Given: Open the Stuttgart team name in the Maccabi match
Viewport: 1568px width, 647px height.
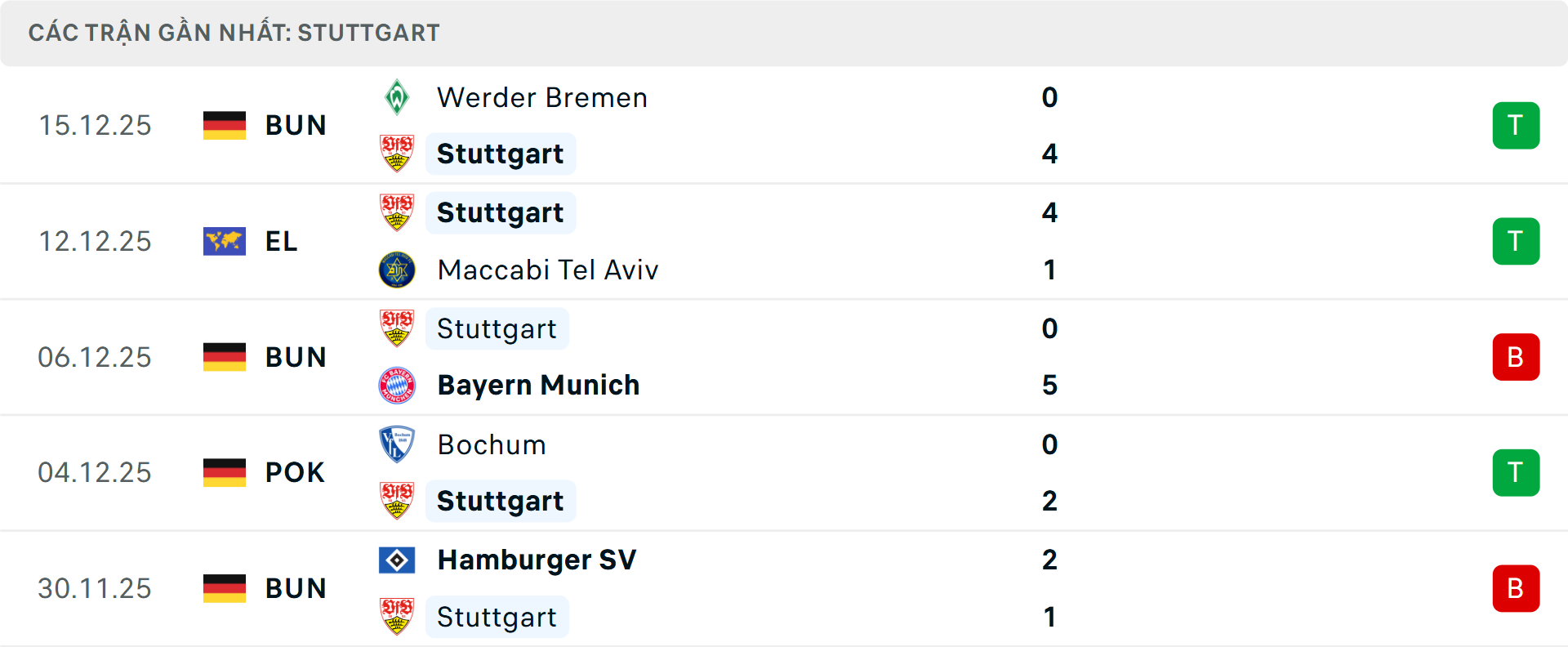Looking at the screenshot, I should 501,212.
